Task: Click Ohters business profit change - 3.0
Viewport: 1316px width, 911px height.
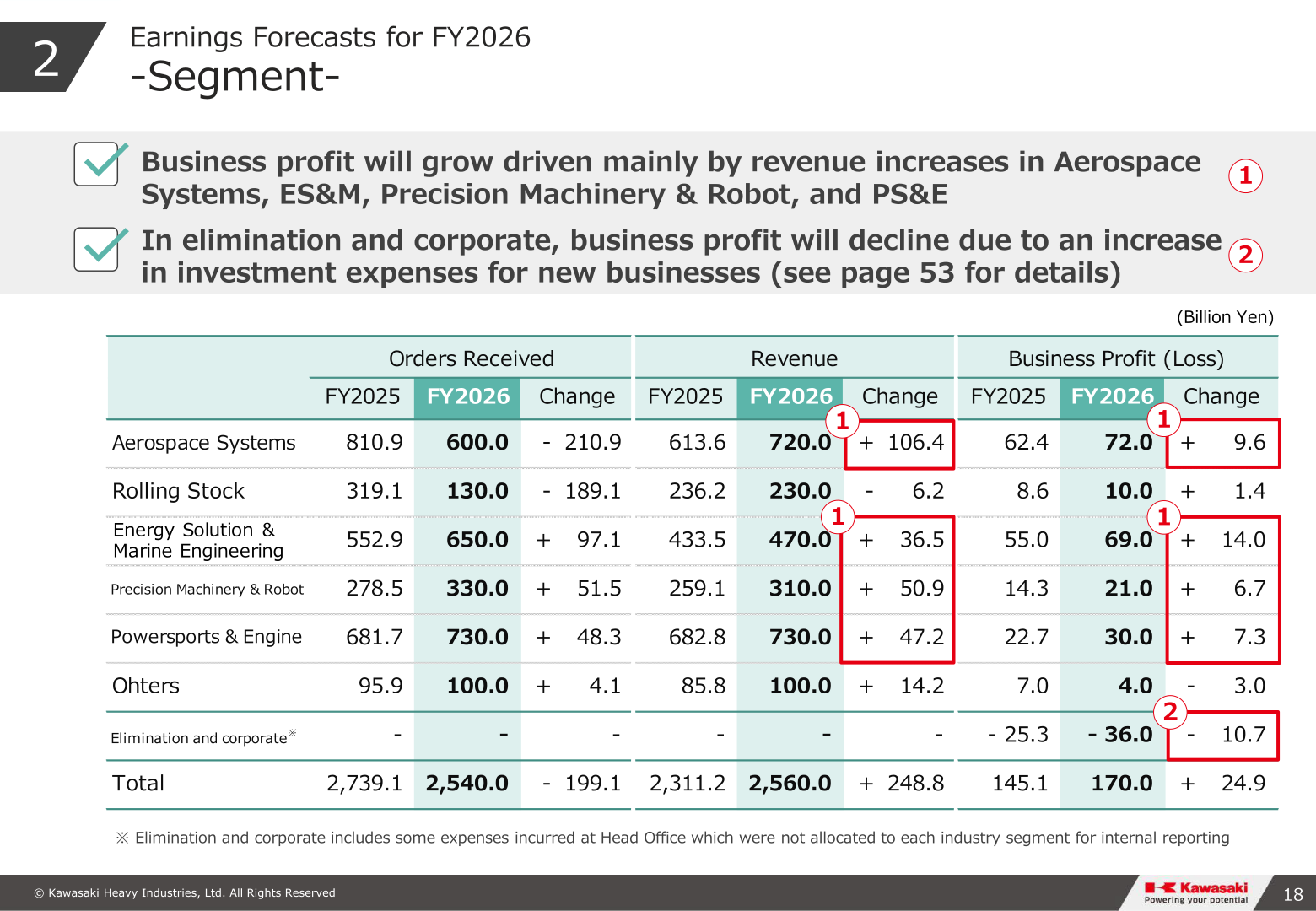Action: point(1226,686)
